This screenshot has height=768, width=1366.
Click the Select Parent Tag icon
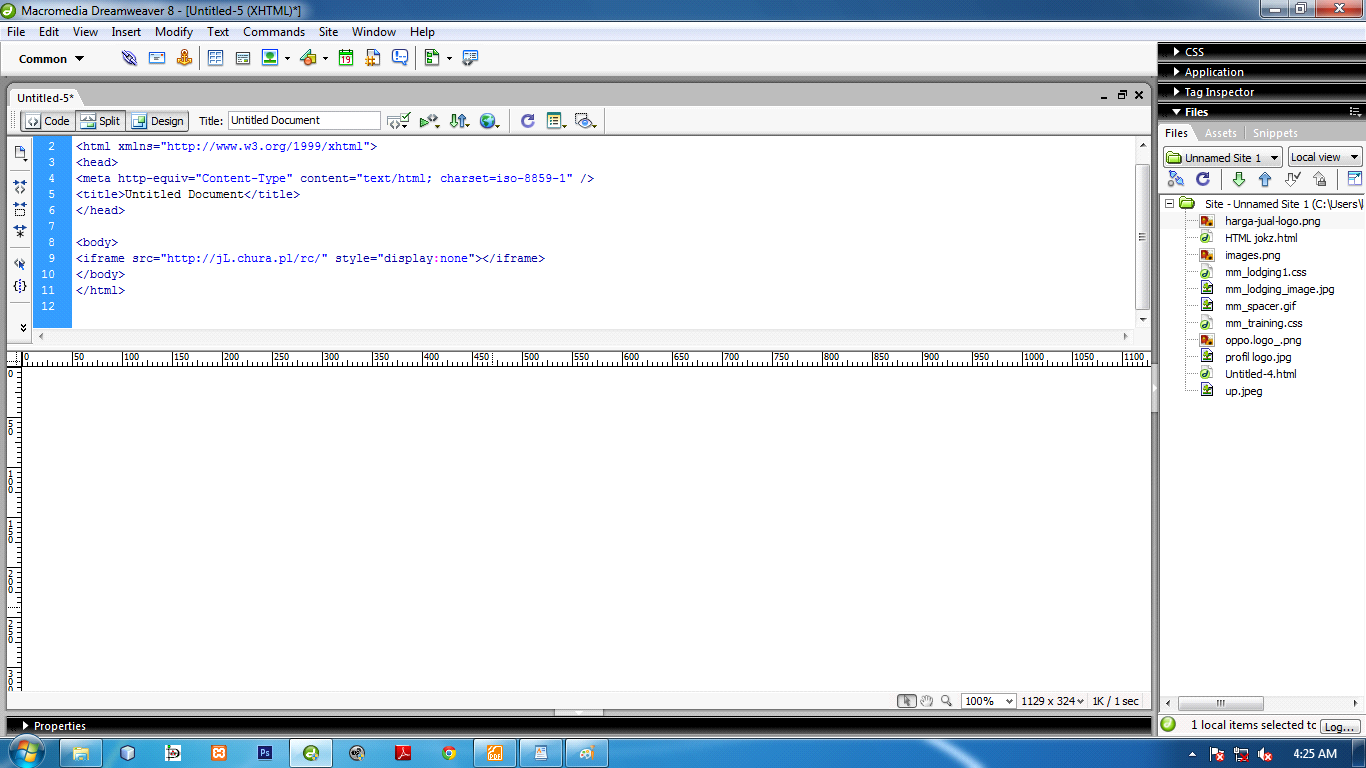tap(20, 264)
